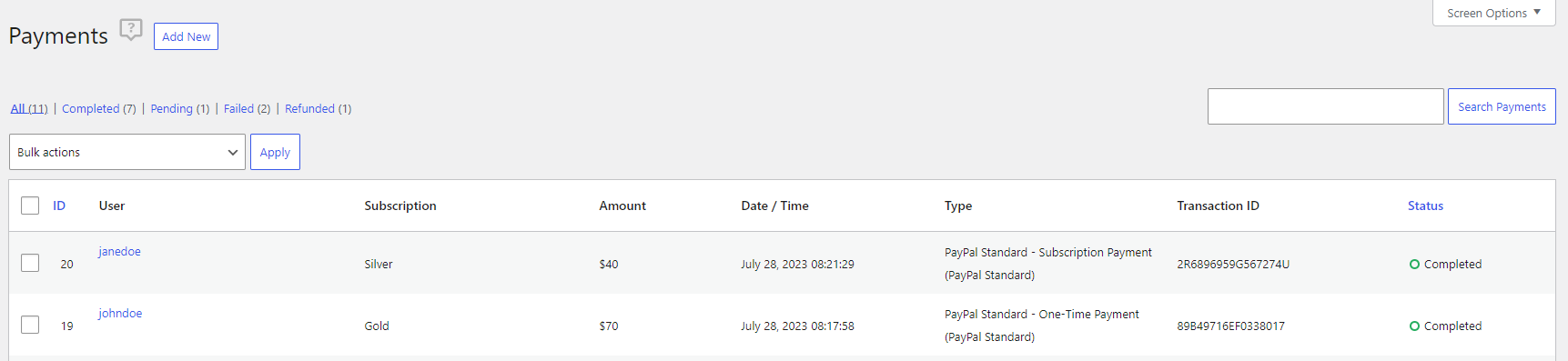Image resolution: width=1568 pixels, height=361 pixels.
Task: Open the Bulk actions dropdown
Action: (127, 152)
